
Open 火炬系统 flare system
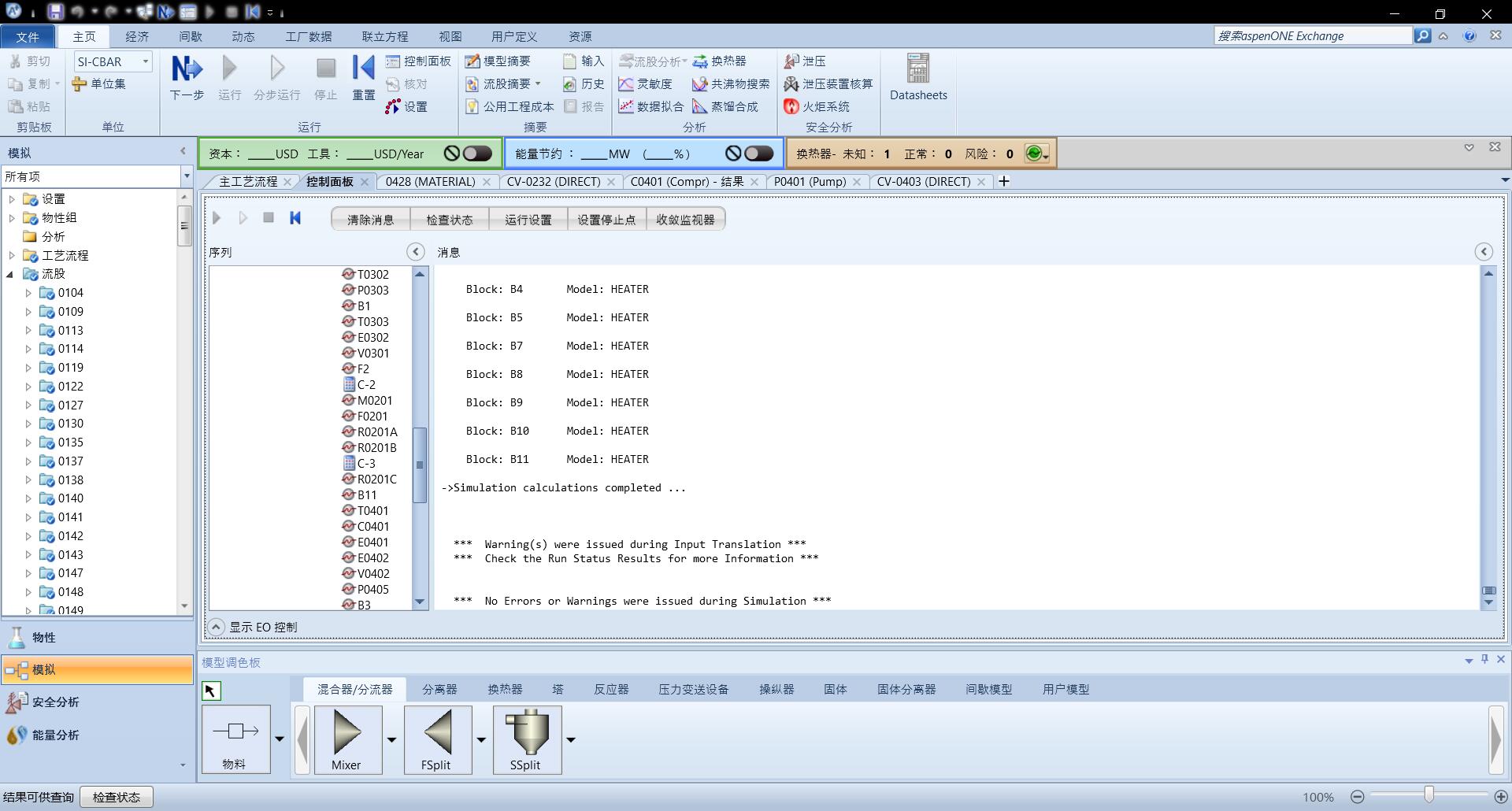point(816,106)
